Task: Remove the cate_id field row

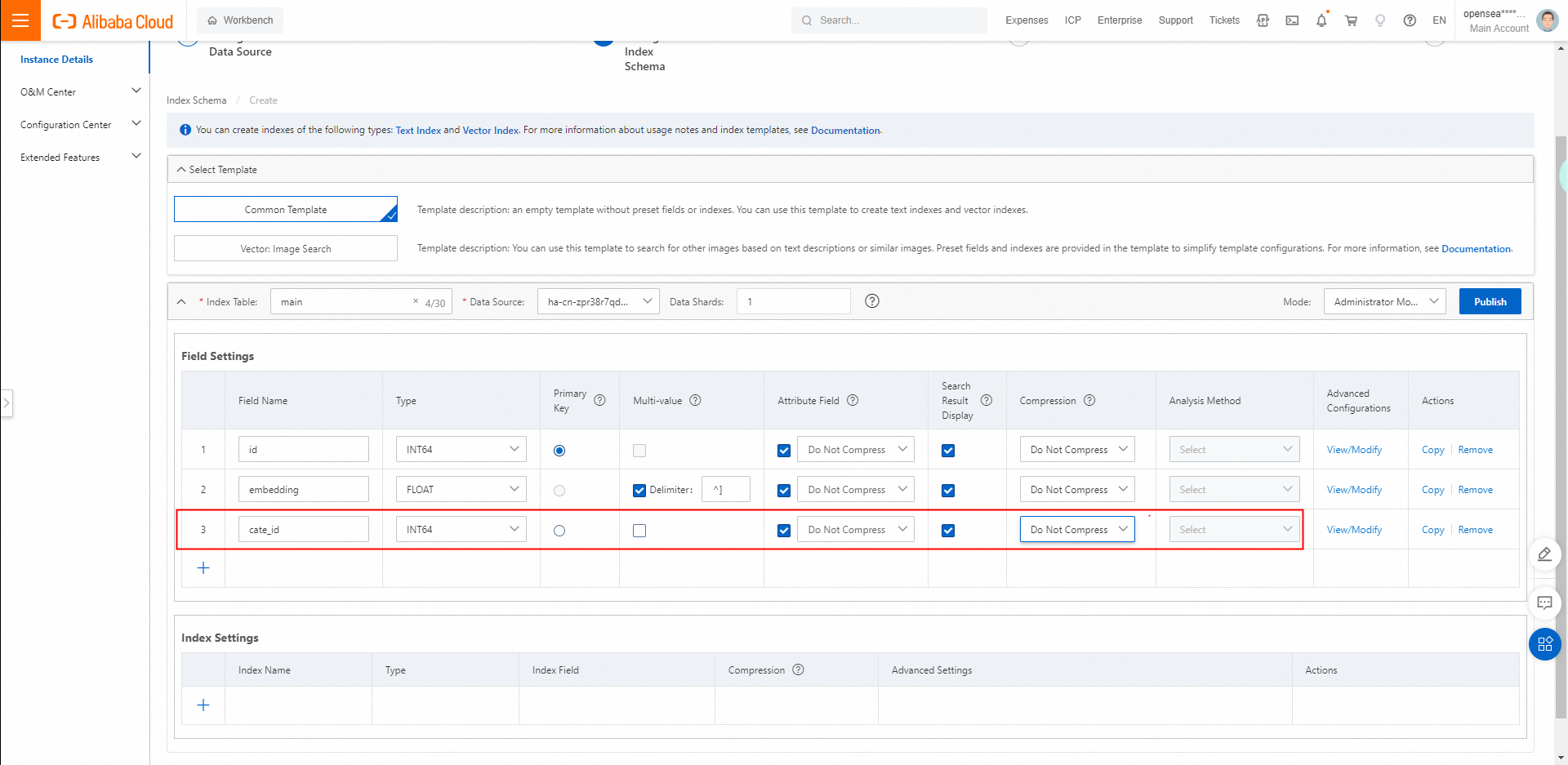Action: coord(1475,530)
